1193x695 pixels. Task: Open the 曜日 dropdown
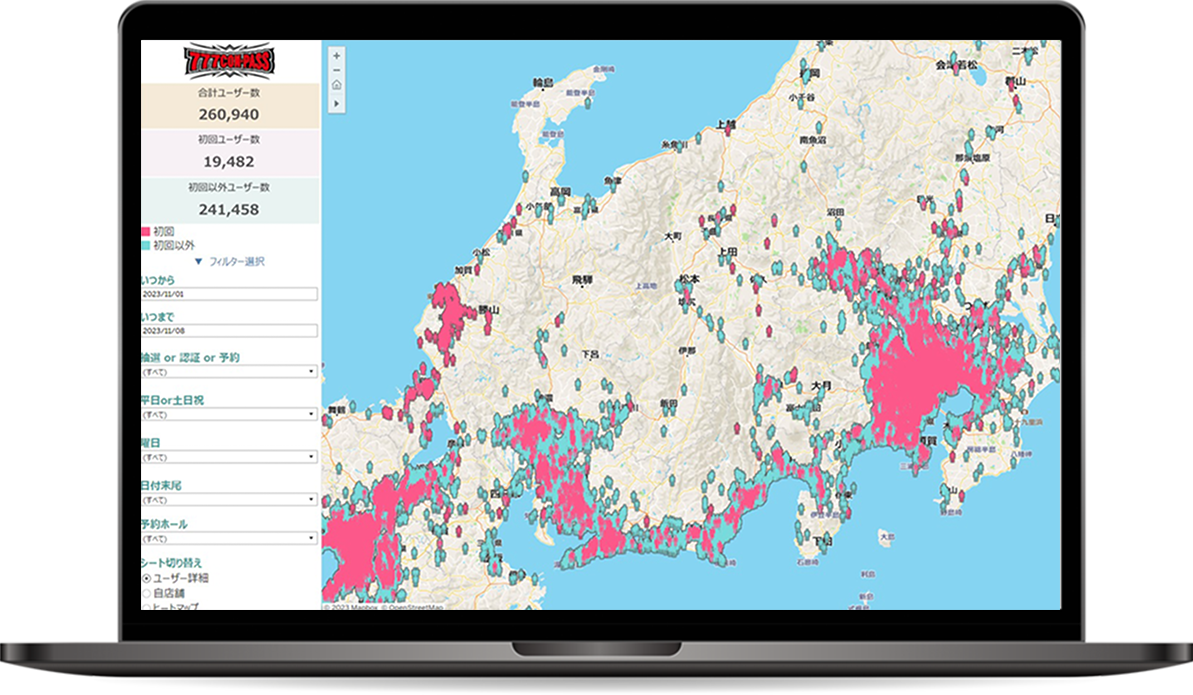pyautogui.click(x=229, y=456)
